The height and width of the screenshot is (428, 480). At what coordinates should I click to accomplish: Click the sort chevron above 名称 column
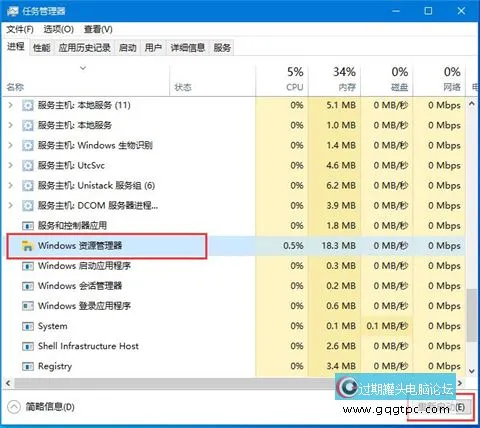[x=83, y=68]
